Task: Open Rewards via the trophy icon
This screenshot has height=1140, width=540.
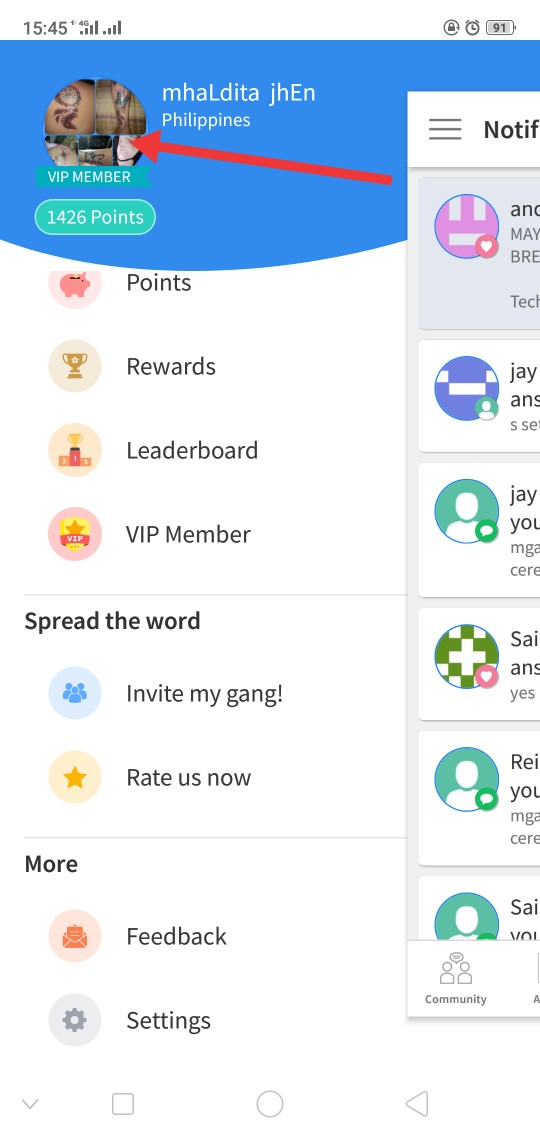Action: pos(74,366)
